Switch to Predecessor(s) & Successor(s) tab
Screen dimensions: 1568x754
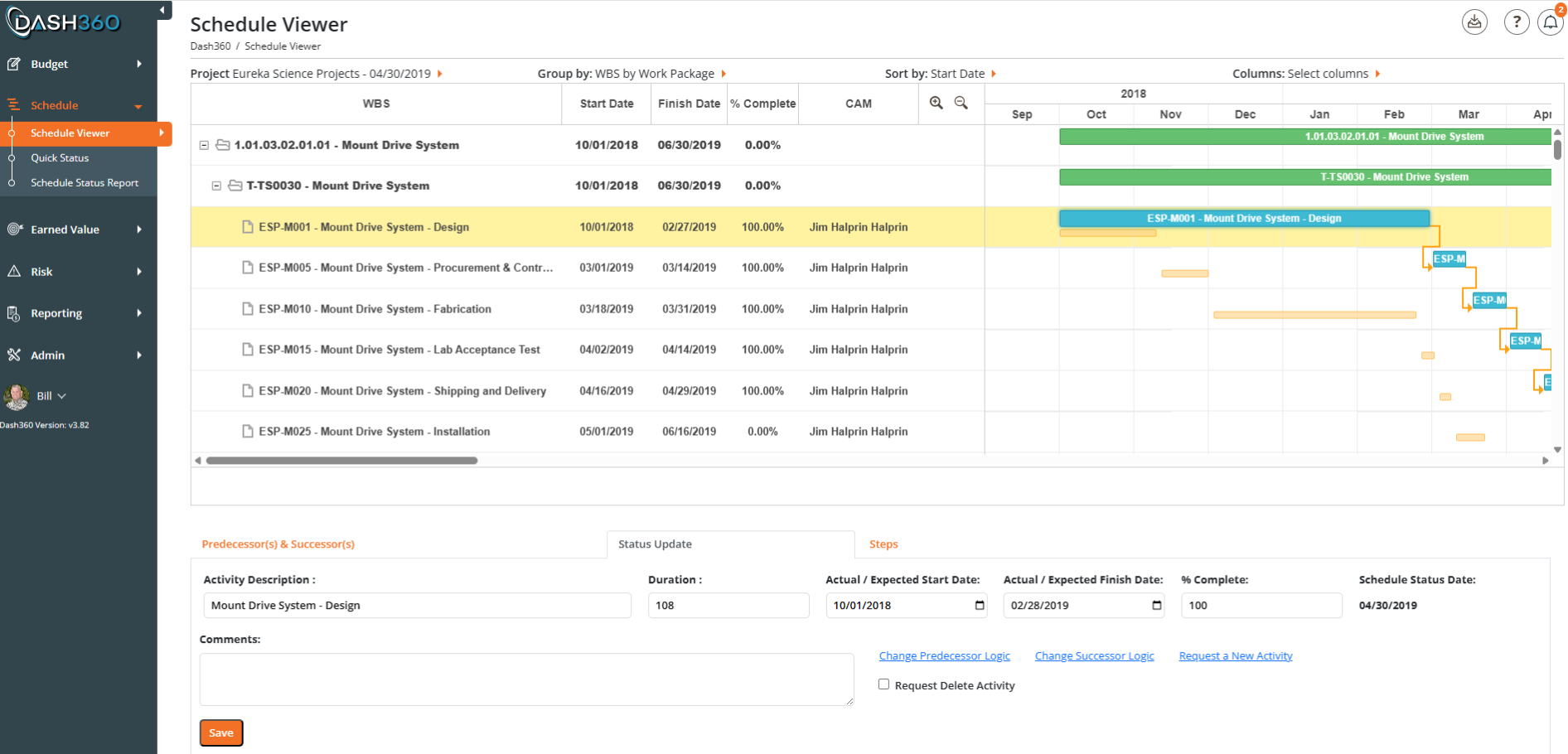click(x=278, y=544)
